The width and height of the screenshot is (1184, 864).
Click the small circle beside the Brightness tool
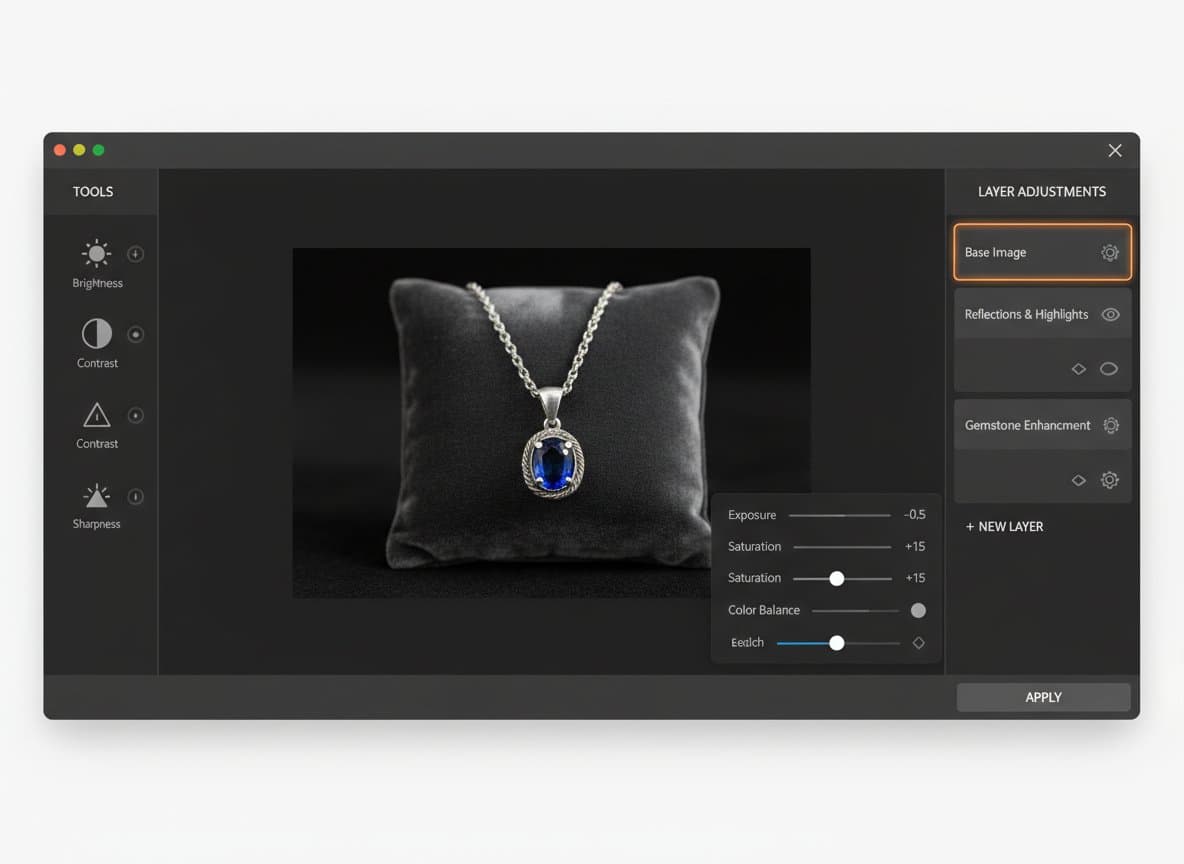[135, 253]
